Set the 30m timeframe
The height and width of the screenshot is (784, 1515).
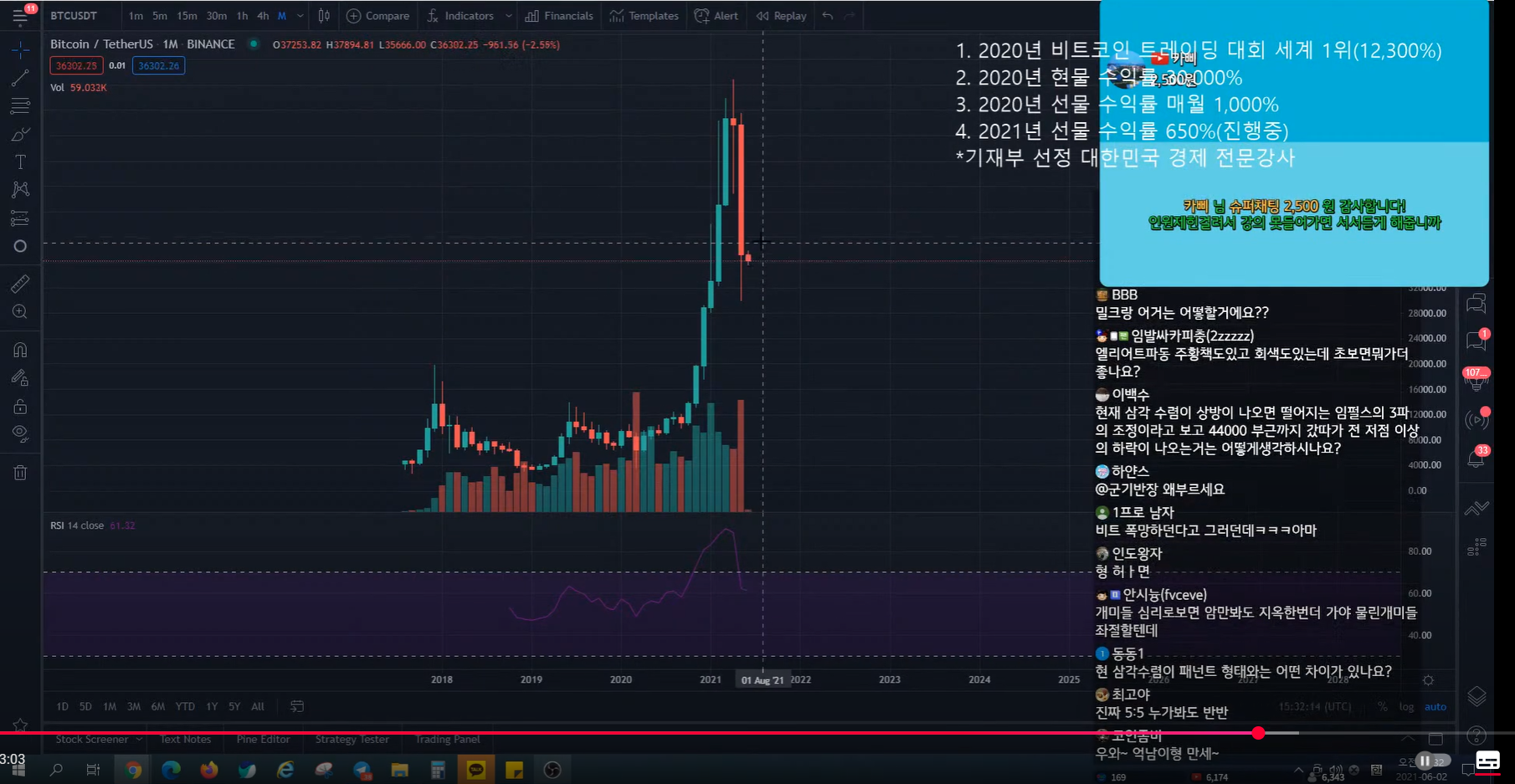click(x=216, y=16)
